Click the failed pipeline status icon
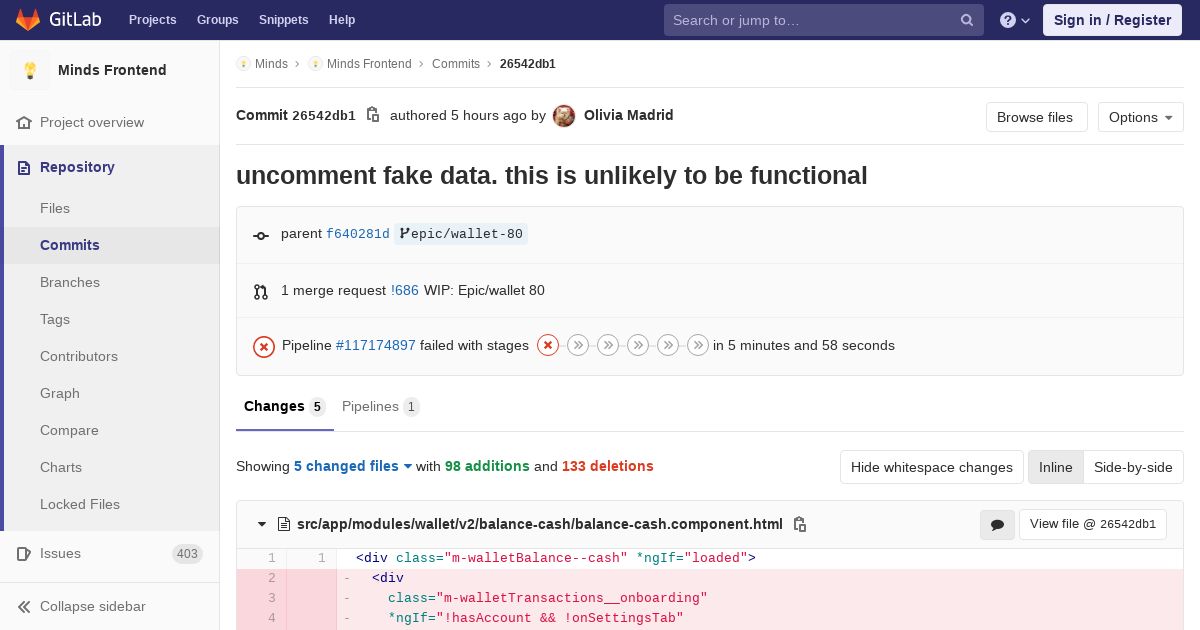Image resolution: width=1200 pixels, height=630 pixels. (264, 346)
